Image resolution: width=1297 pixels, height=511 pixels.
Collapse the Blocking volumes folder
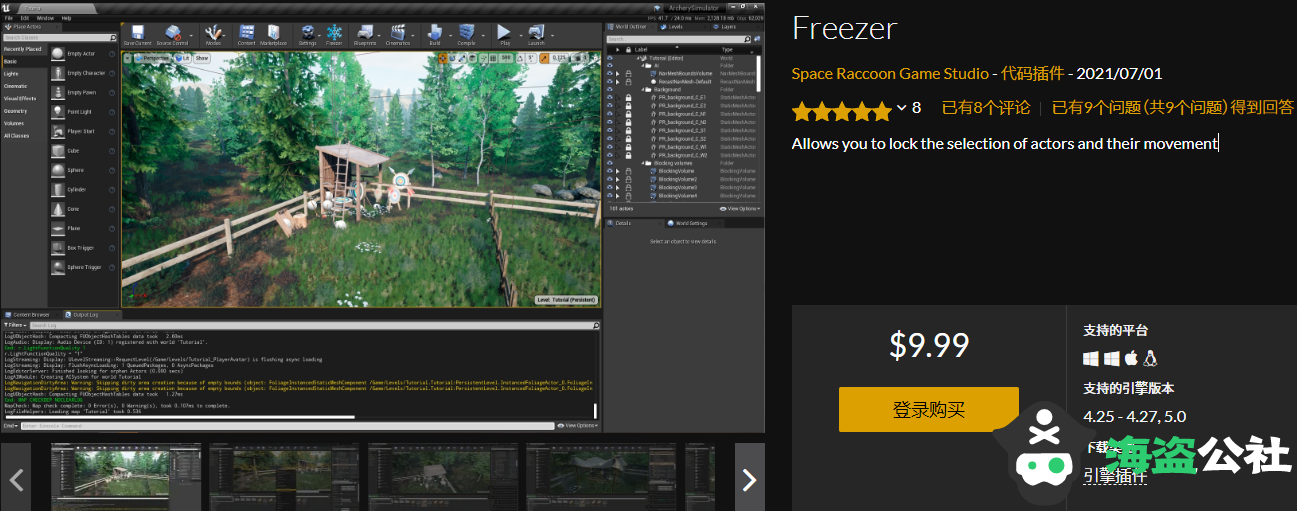point(643,163)
